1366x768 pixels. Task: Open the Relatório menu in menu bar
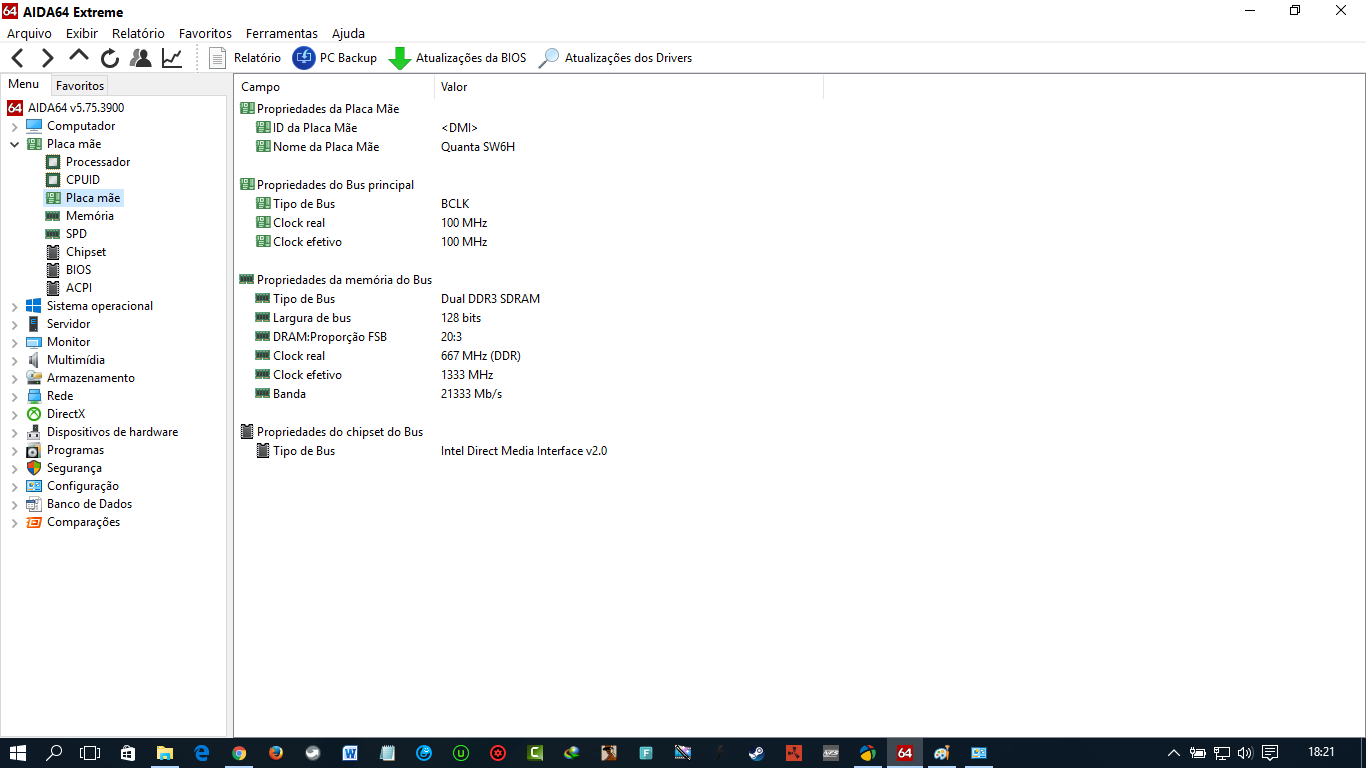138,33
